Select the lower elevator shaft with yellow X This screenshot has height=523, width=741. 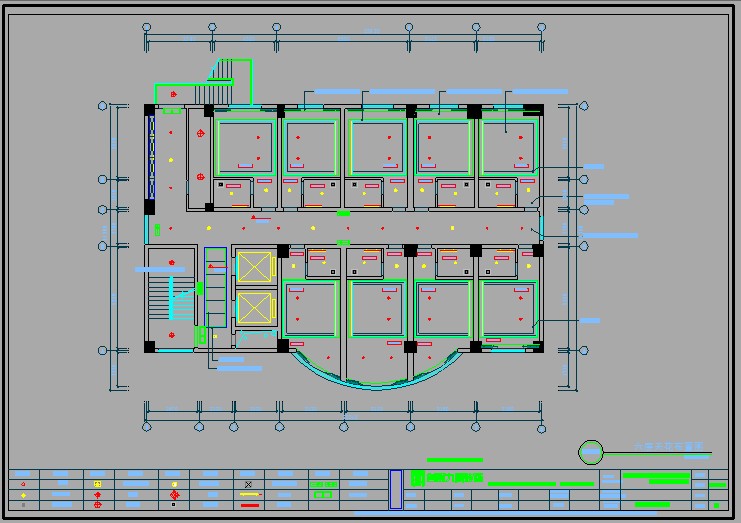tap(254, 307)
